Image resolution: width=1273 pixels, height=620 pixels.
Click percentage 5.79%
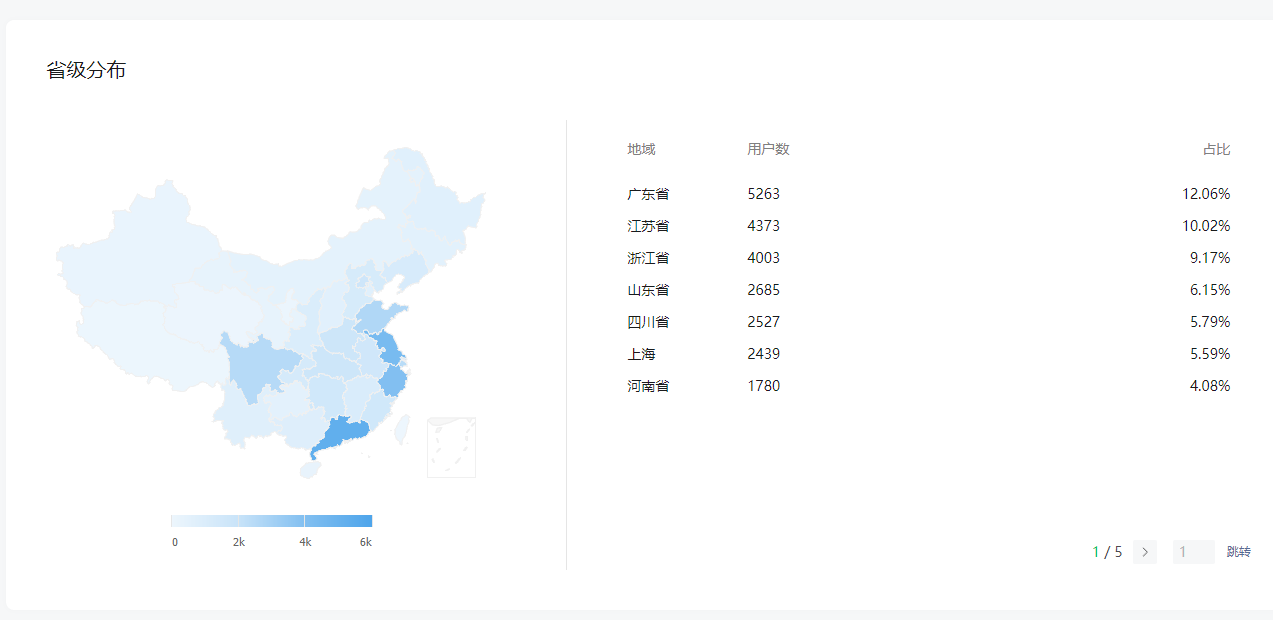[x=1210, y=322]
